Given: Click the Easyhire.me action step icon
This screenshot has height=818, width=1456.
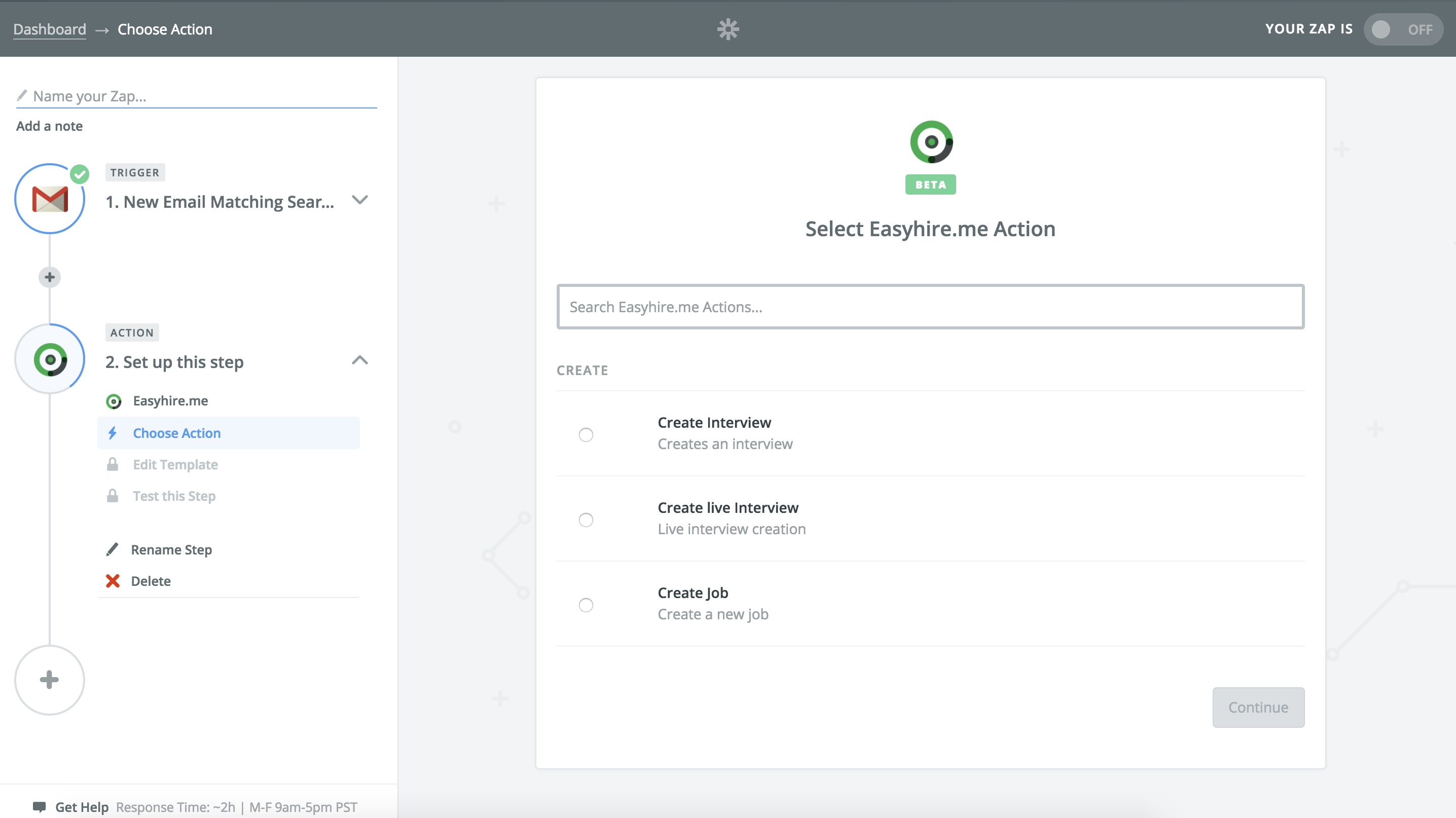Looking at the screenshot, I should tap(50, 359).
